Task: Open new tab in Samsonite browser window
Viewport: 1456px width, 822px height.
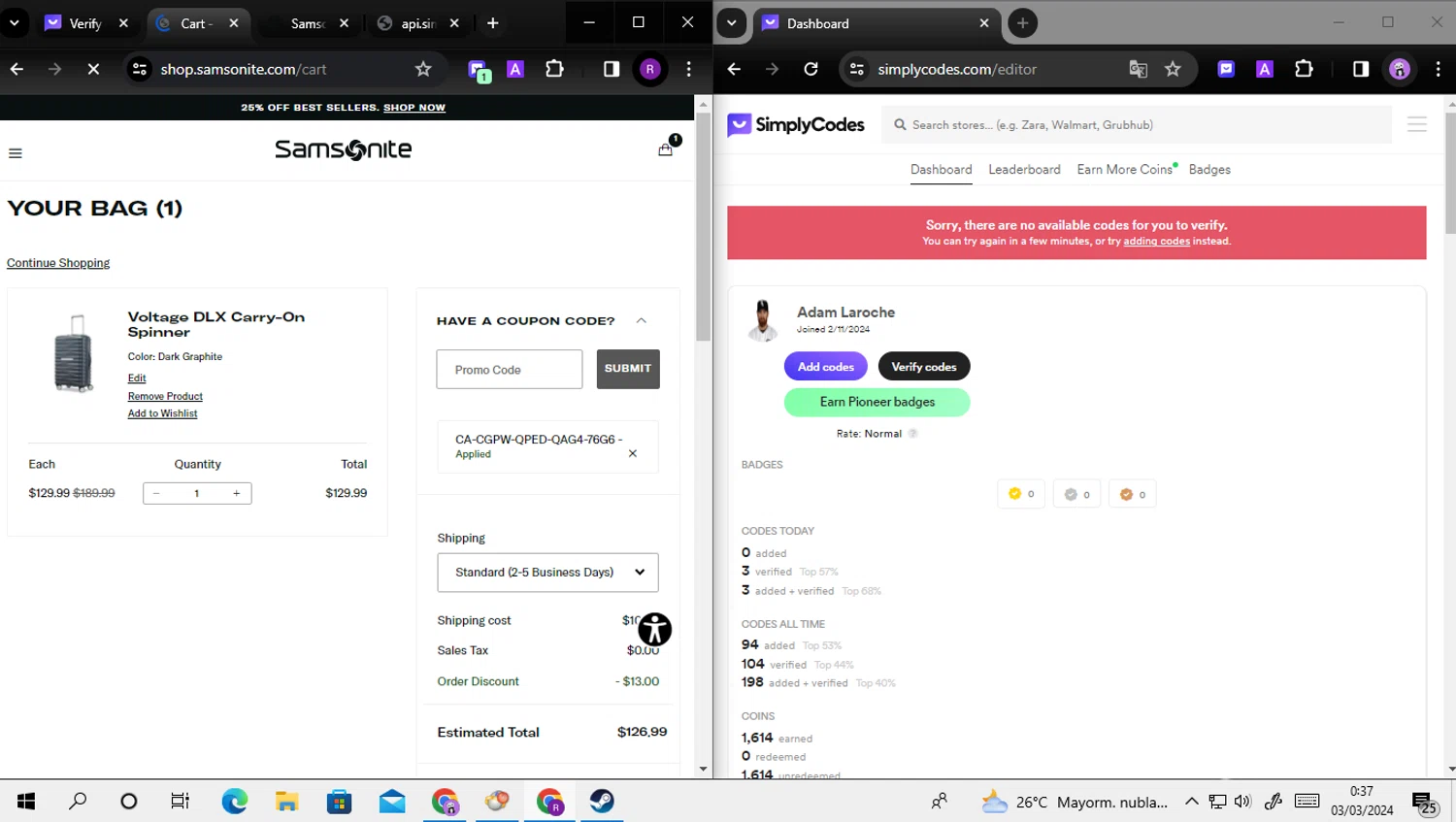Action: click(493, 23)
